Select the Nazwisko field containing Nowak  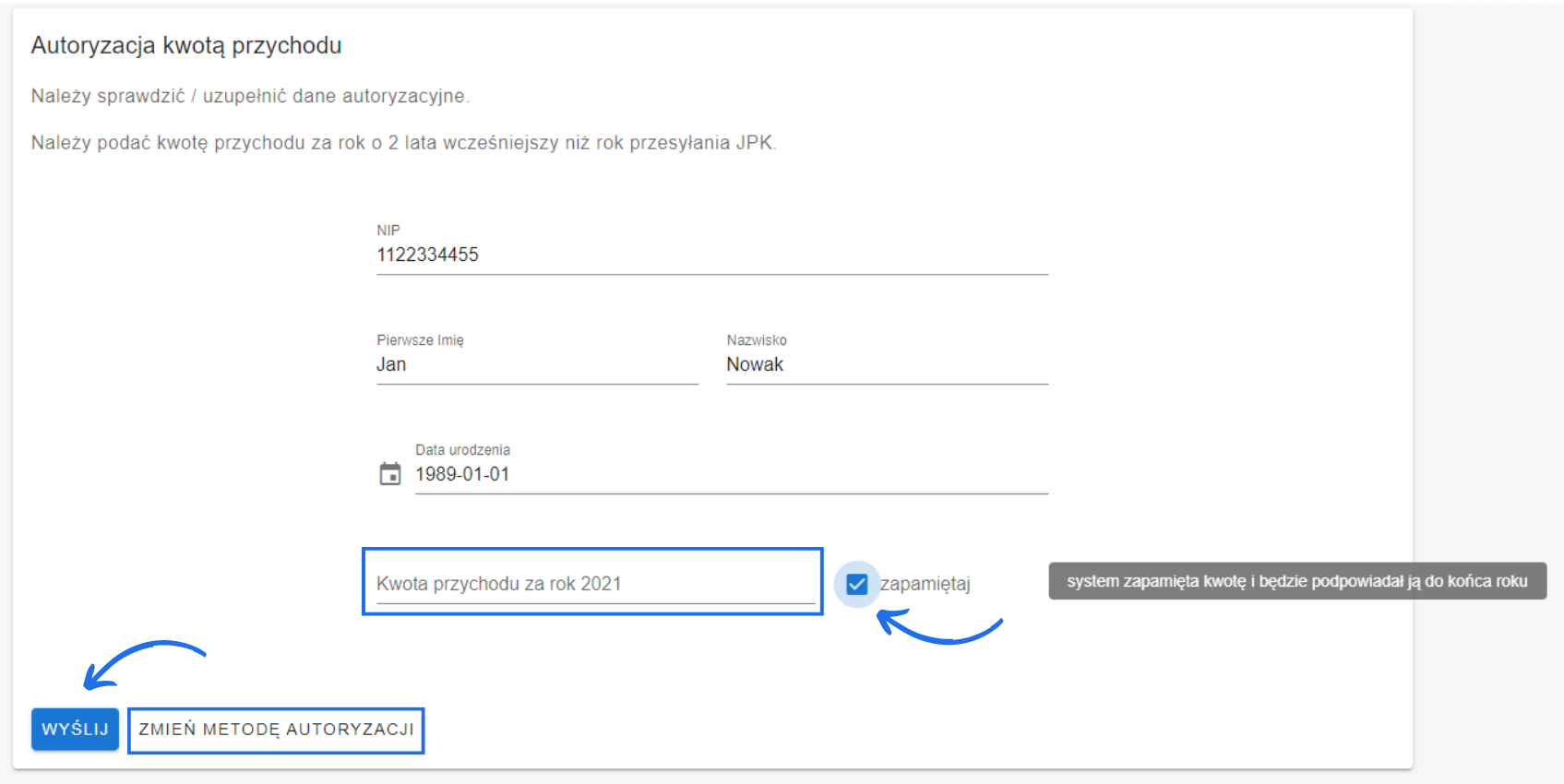click(886, 364)
